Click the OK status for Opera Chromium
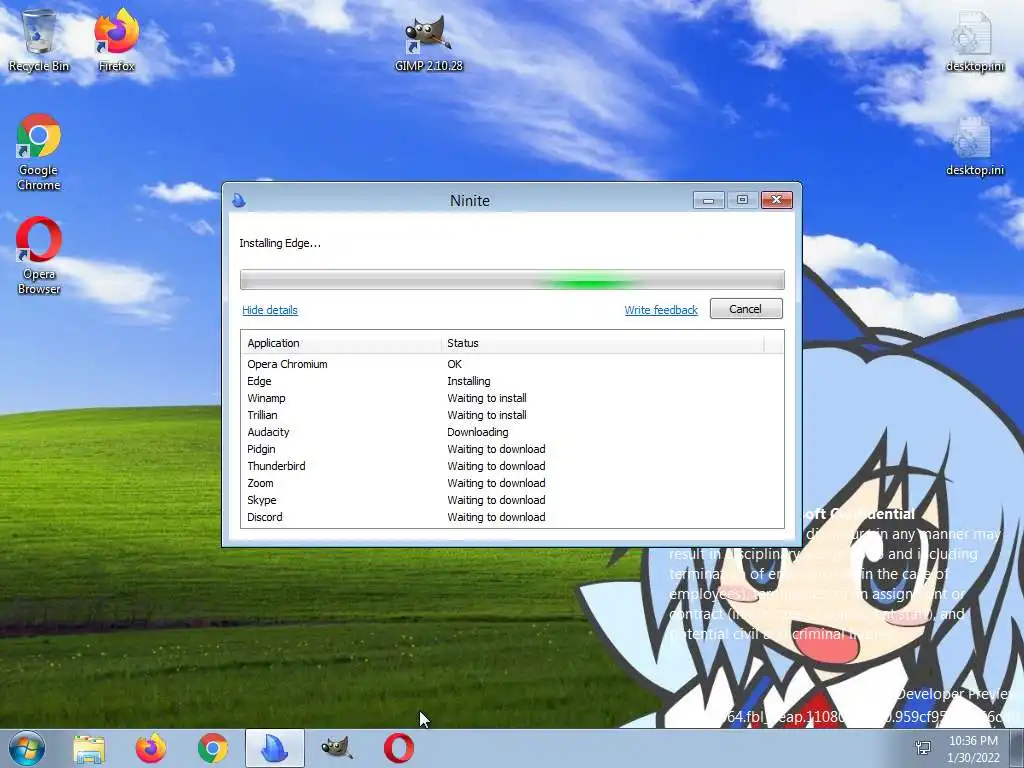 [x=455, y=364]
